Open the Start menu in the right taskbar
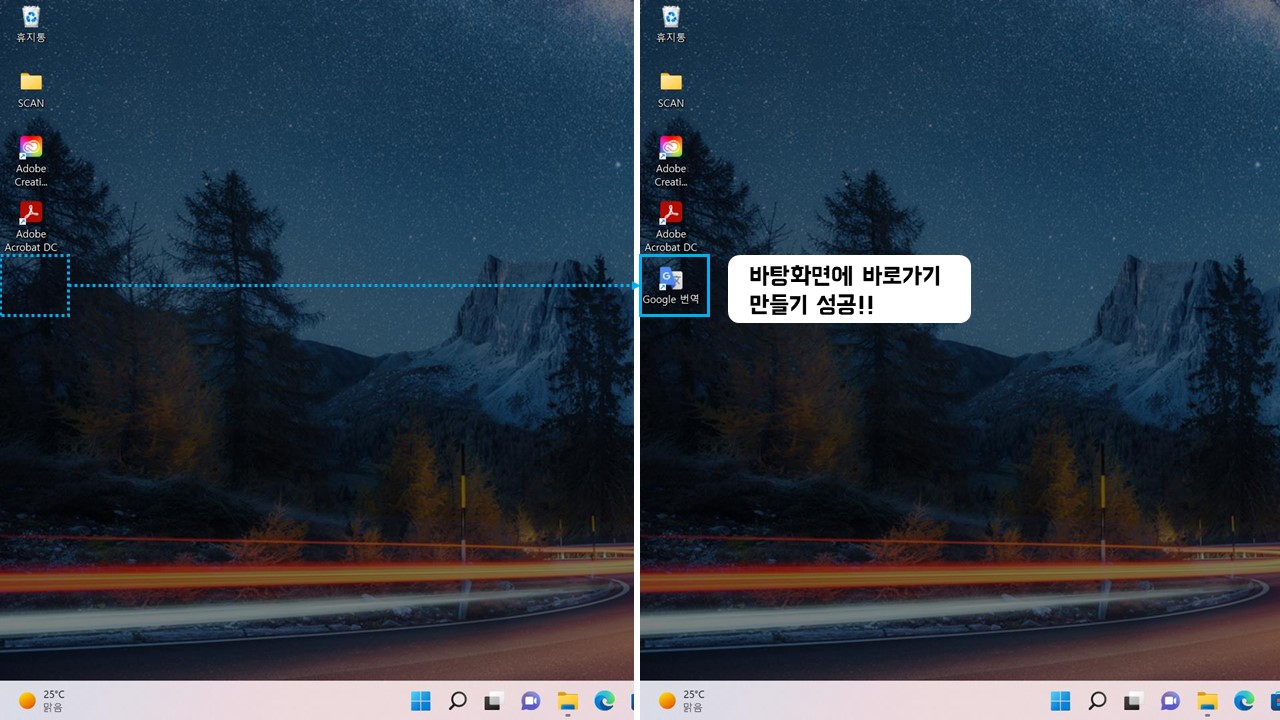 click(x=1061, y=701)
